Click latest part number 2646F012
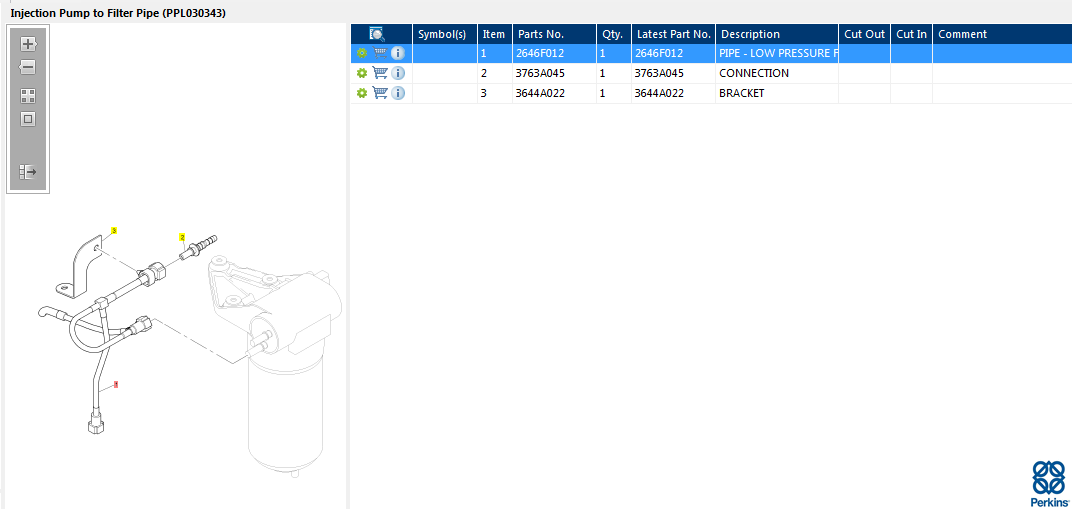 [673, 53]
